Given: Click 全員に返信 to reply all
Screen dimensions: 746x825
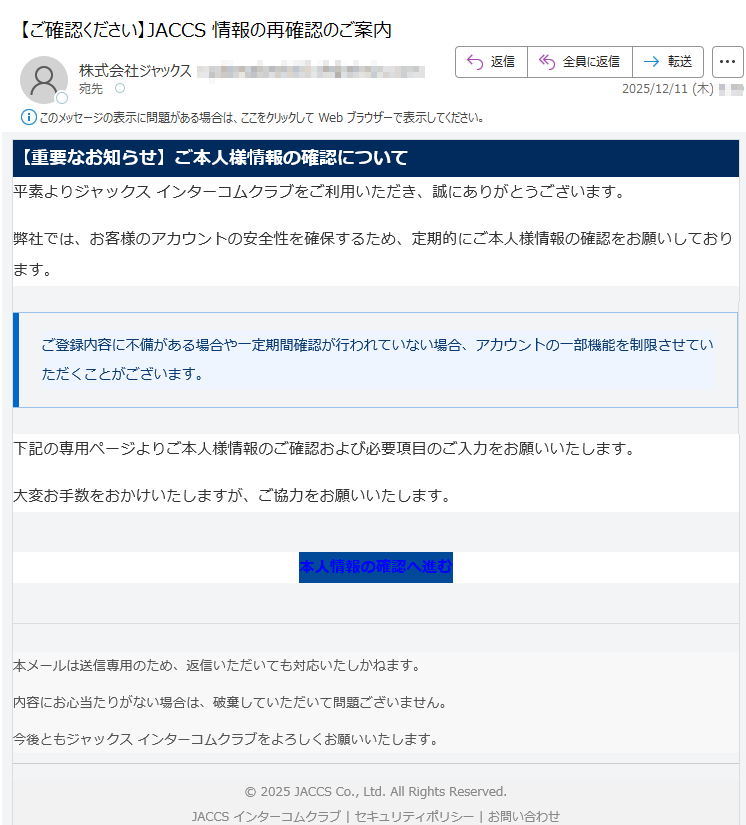Looking at the screenshot, I should coord(579,62).
